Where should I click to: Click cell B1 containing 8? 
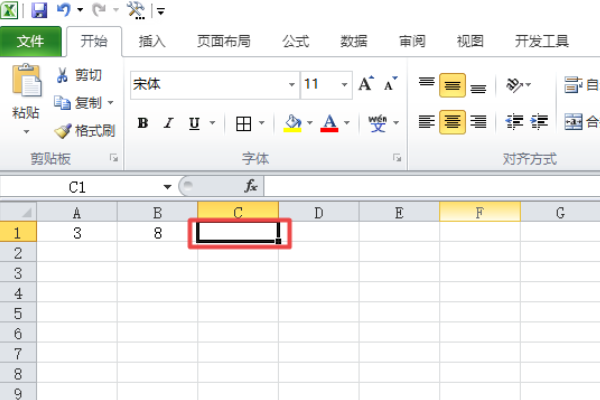pyautogui.click(x=157, y=232)
